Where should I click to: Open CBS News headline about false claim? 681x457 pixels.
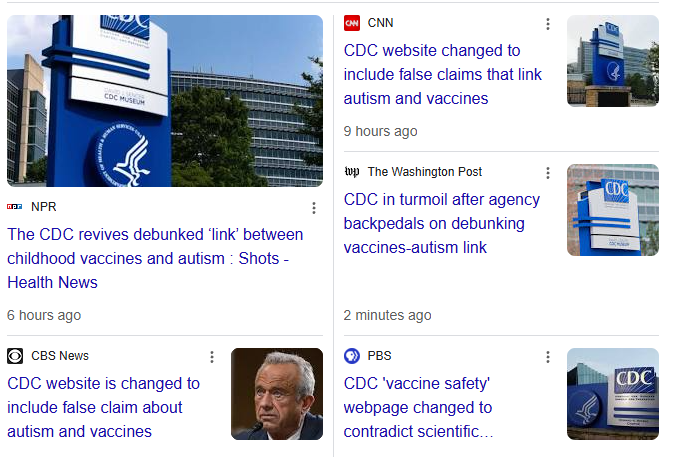(103, 407)
